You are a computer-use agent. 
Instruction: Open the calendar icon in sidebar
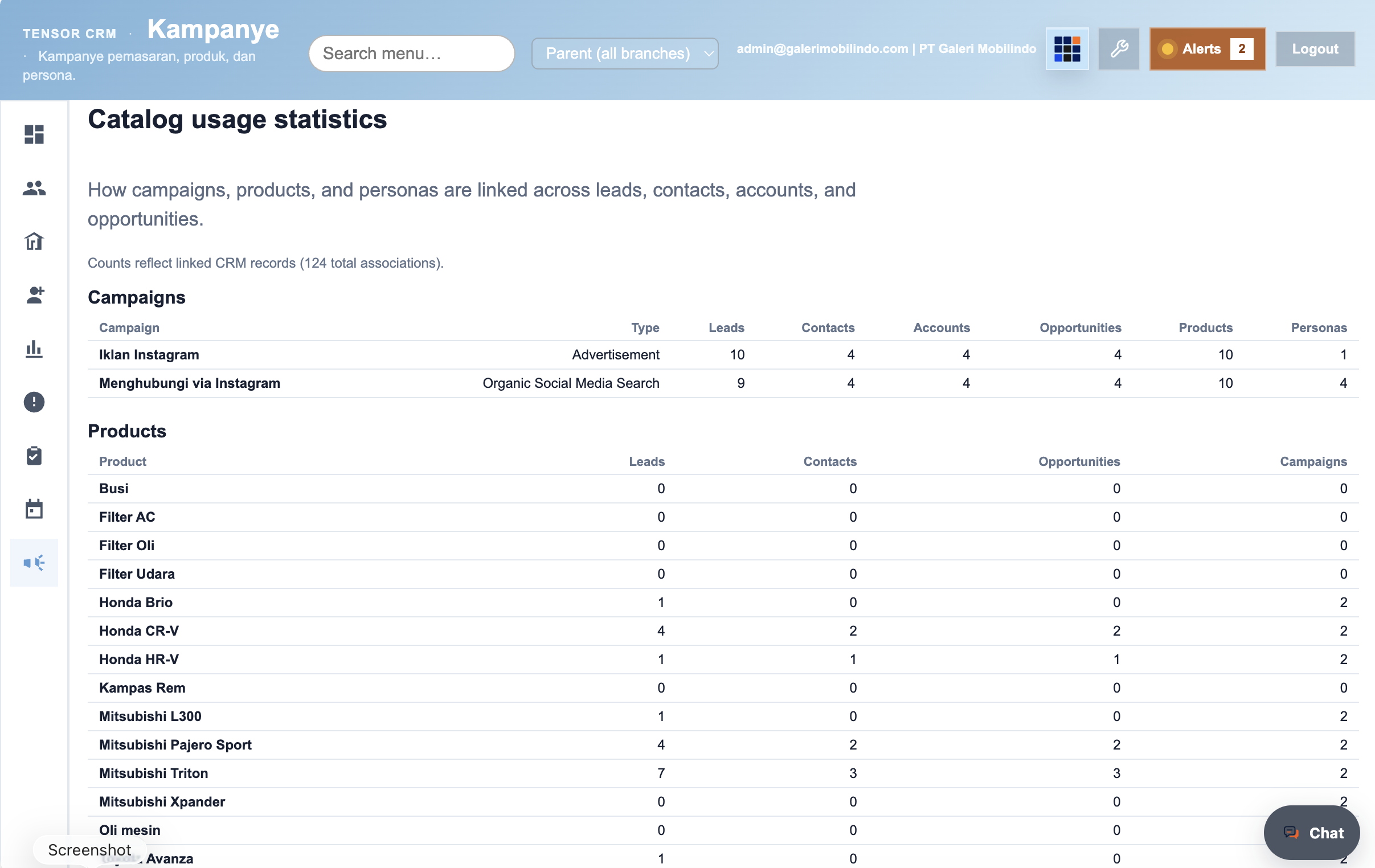tap(34, 509)
